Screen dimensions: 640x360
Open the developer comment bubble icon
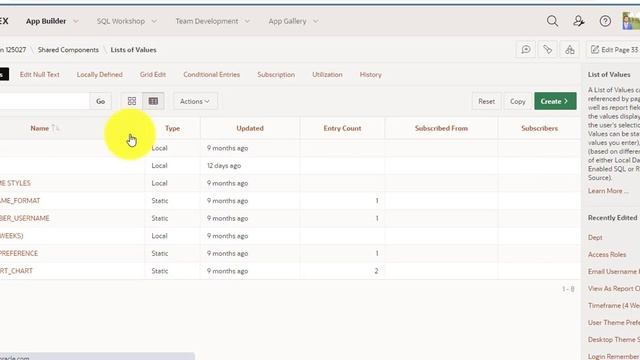526,50
